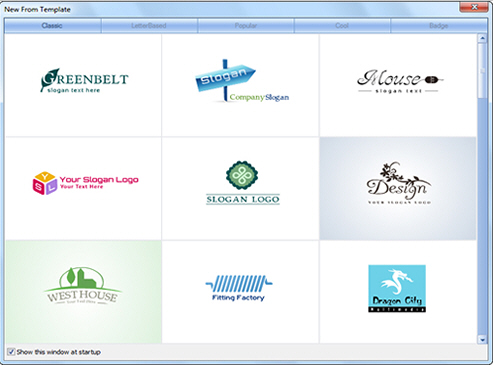The width and height of the screenshot is (493, 365).
Task: Switch to the Badge tab
Action: (439, 26)
